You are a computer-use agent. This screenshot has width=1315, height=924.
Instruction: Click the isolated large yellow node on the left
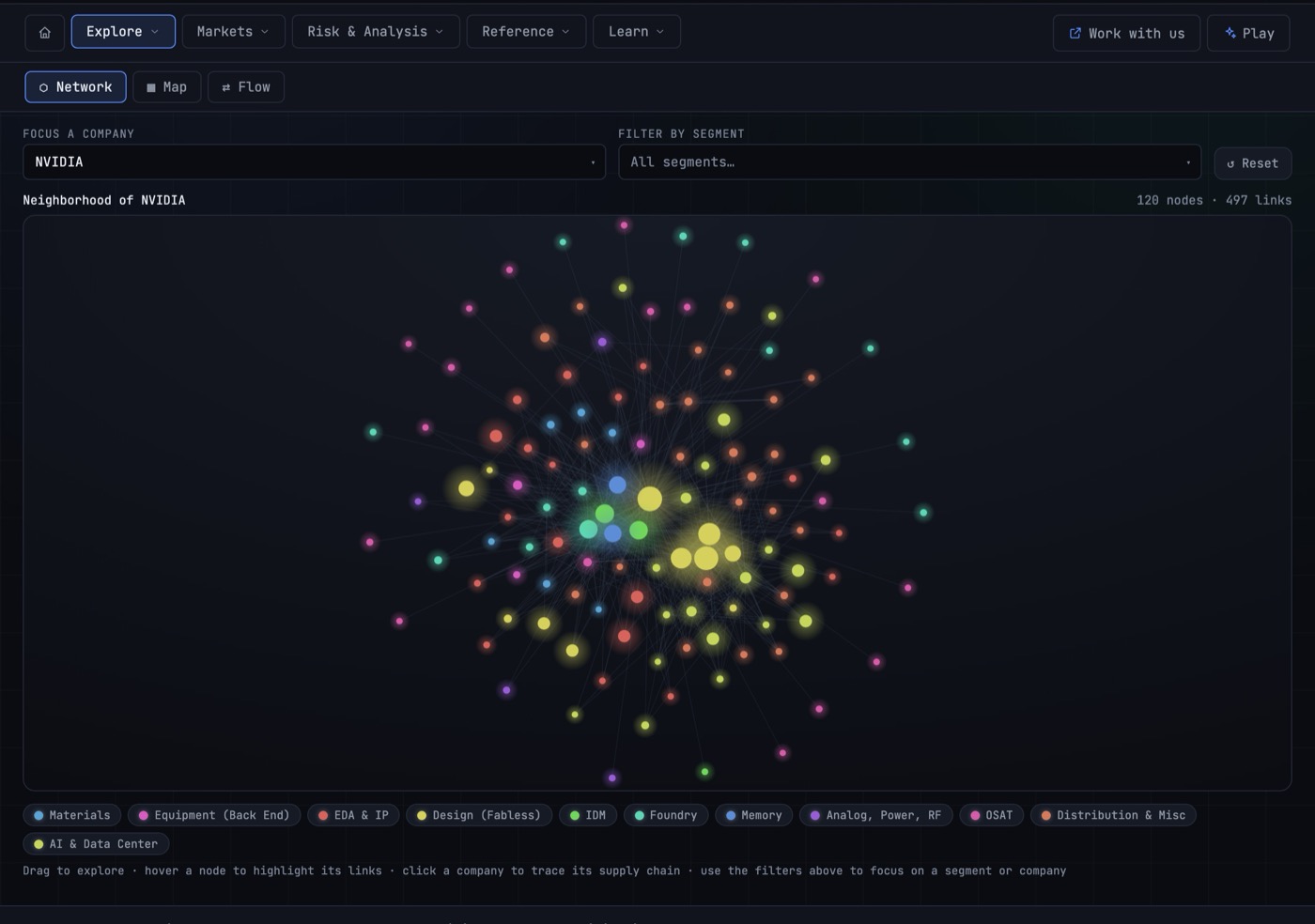[466, 488]
